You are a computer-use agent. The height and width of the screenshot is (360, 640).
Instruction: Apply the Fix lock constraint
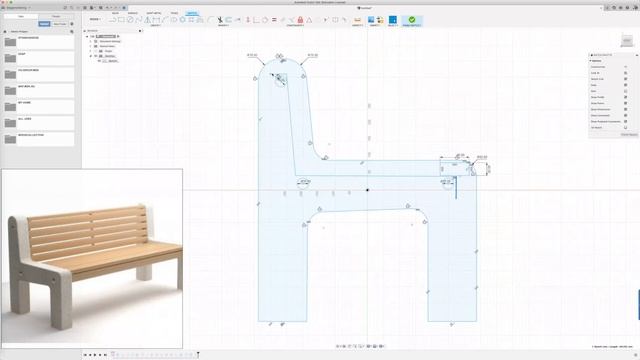pos(300,20)
